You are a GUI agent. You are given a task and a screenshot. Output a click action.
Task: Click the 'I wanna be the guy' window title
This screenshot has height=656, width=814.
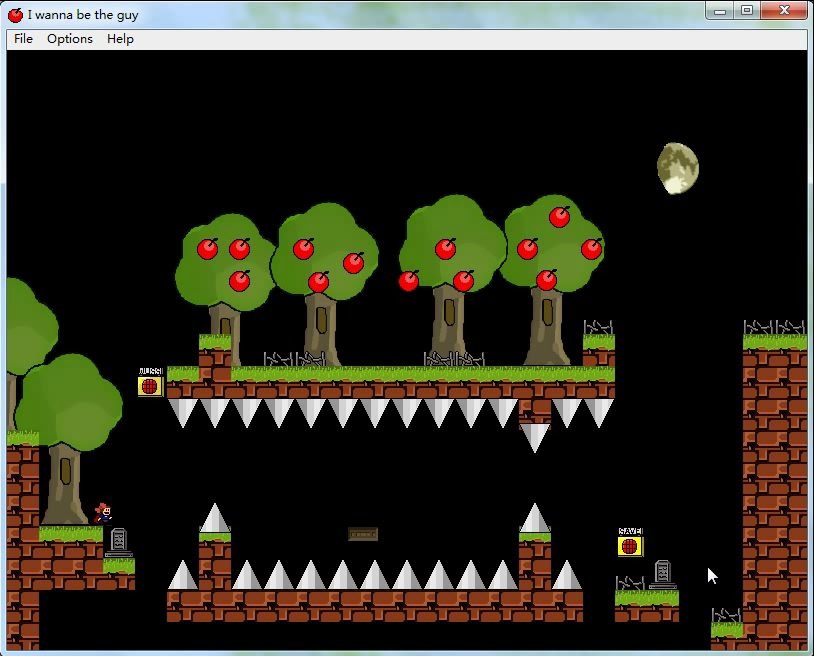point(83,15)
